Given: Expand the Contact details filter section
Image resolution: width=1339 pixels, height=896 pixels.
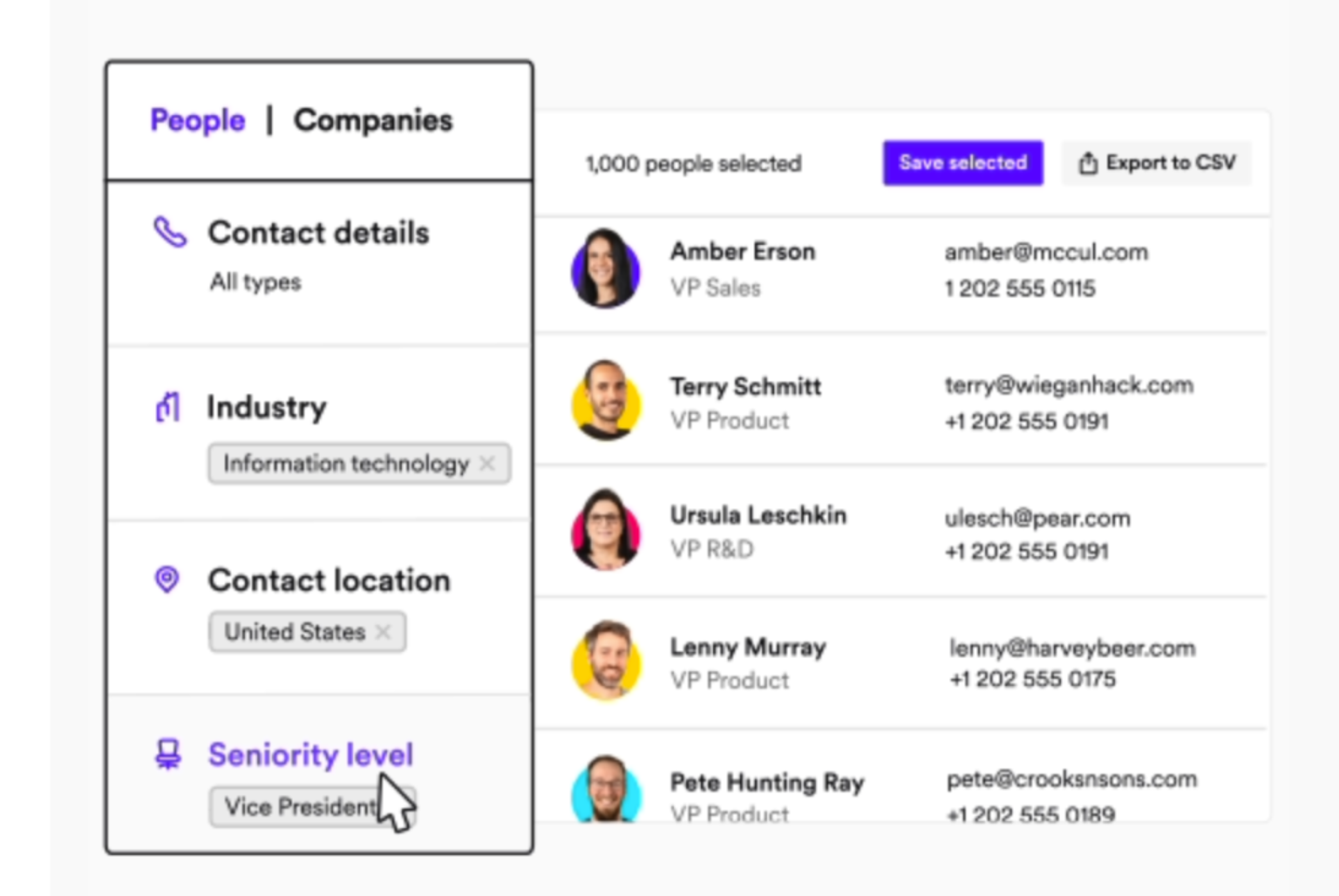Looking at the screenshot, I should (x=318, y=233).
